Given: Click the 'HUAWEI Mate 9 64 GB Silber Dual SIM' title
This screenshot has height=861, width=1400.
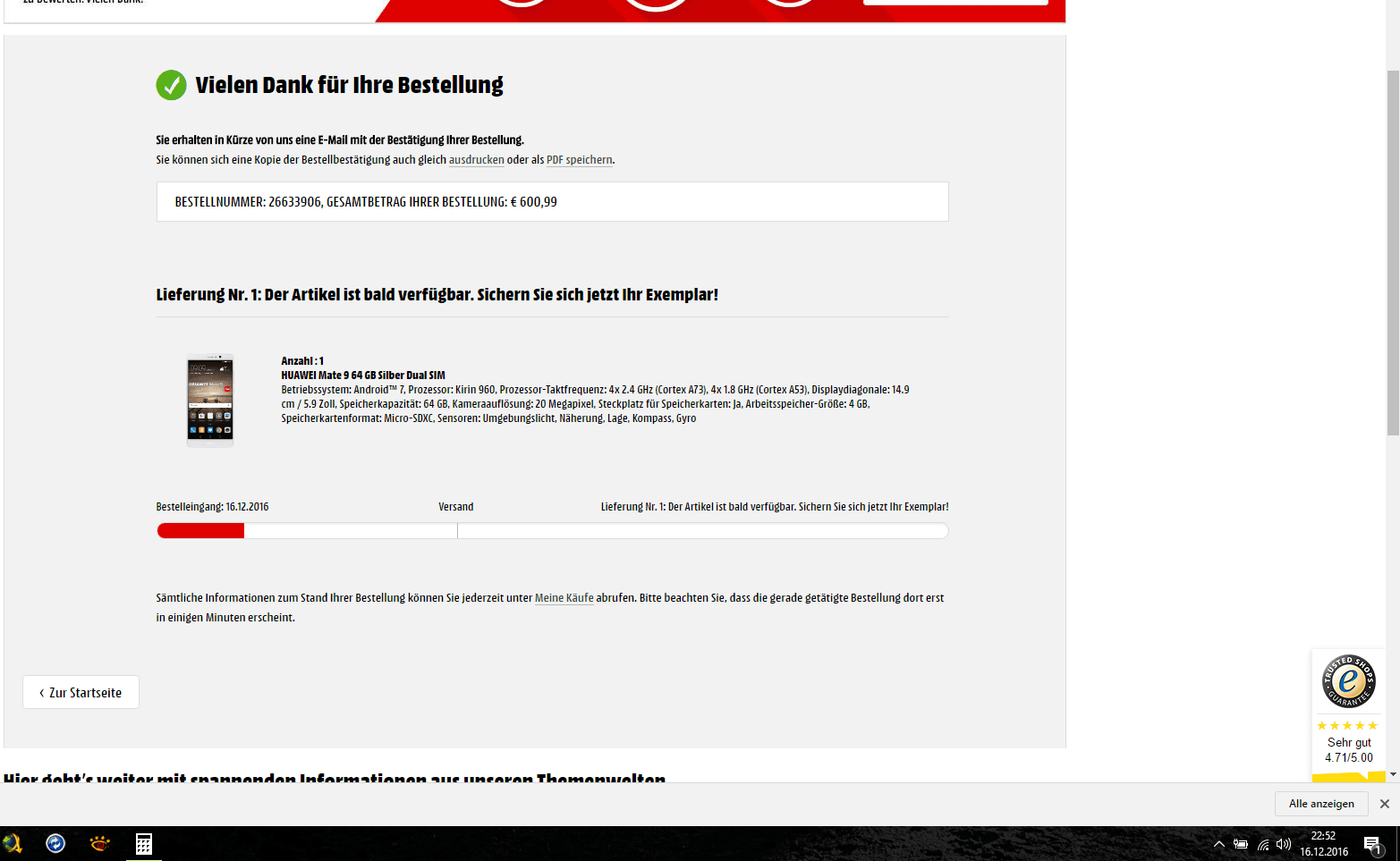Looking at the screenshot, I should [x=363, y=376].
